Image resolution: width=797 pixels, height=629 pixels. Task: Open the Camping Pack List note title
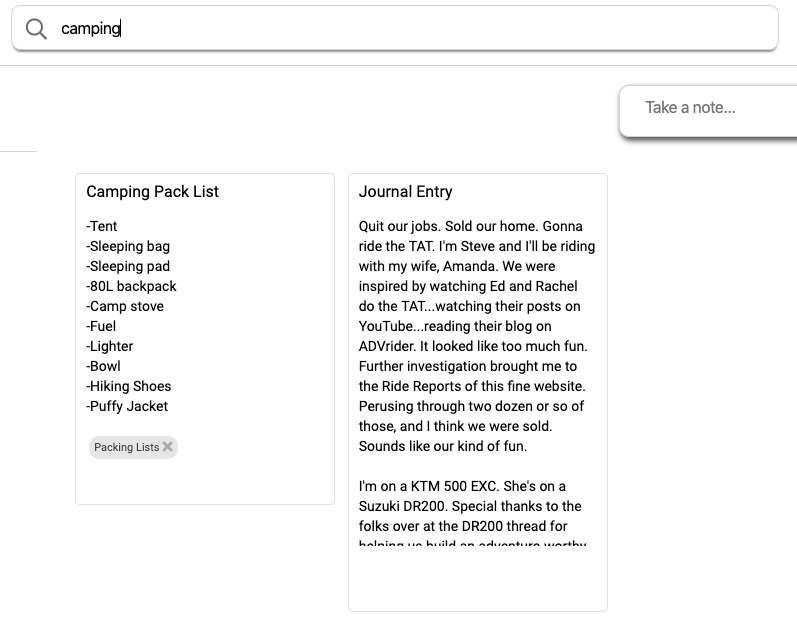click(153, 192)
